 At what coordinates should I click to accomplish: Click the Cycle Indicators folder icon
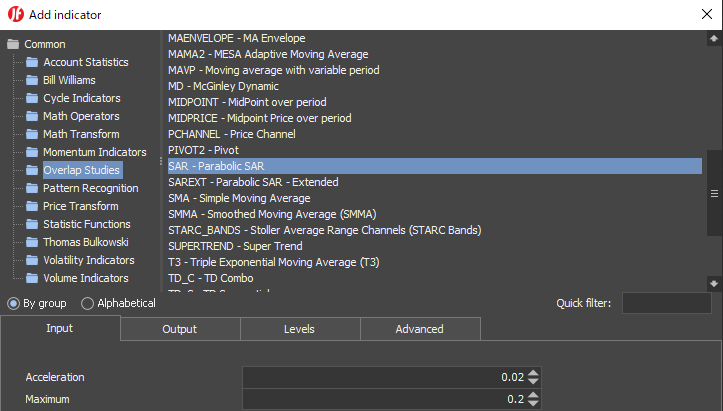32,98
